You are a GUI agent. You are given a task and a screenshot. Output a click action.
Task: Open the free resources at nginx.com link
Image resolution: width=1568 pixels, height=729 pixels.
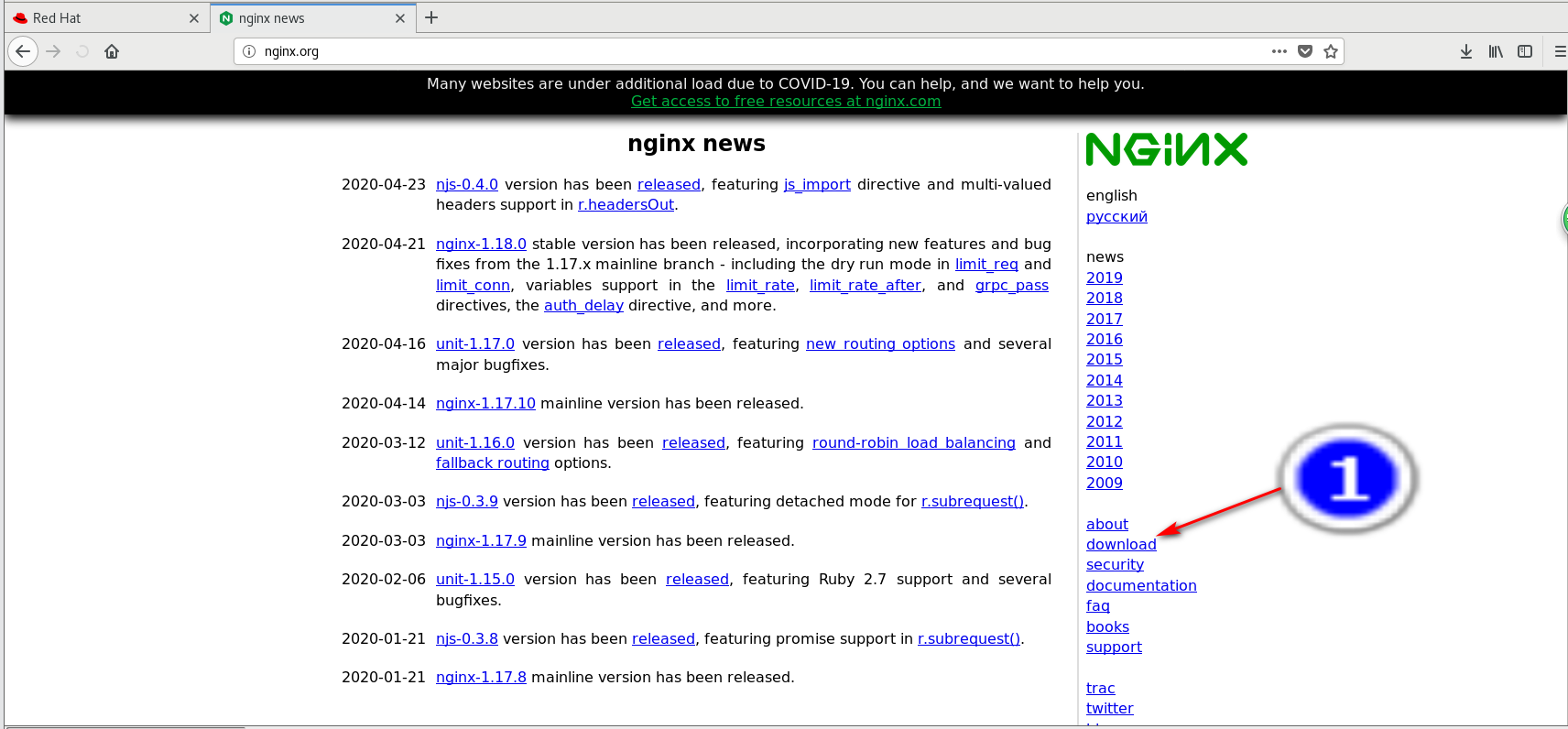coord(786,102)
